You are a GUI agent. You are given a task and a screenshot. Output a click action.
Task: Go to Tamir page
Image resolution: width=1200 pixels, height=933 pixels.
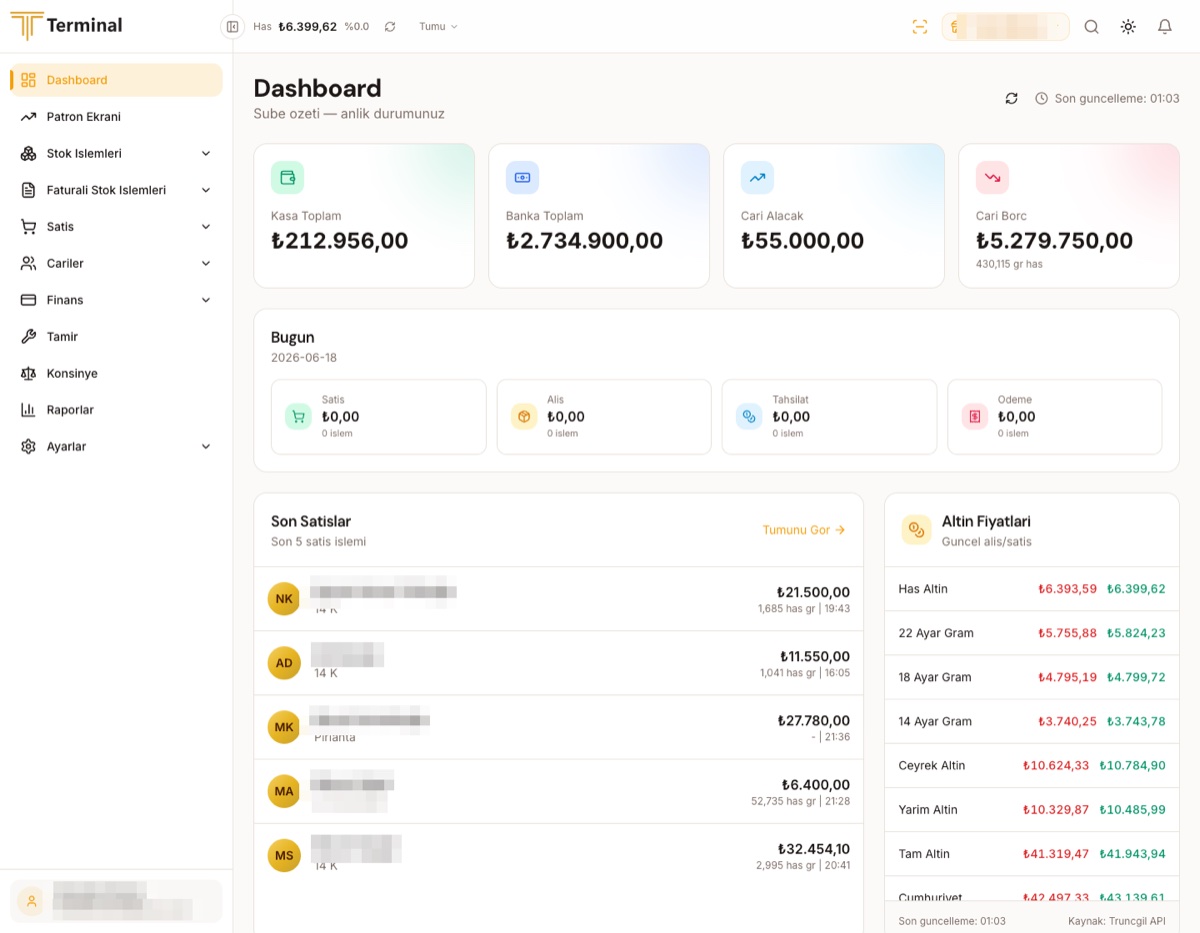click(x=116, y=337)
